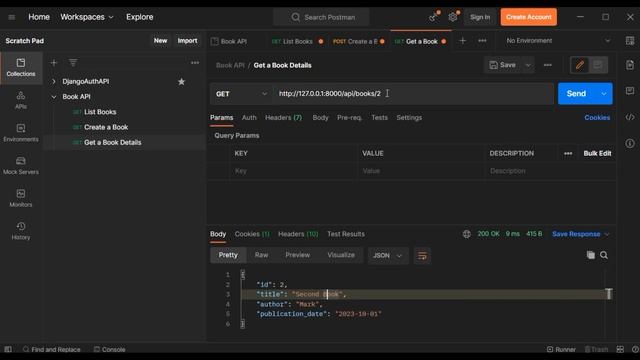This screenshot has height=360, width=640.
Task: Open Console in the status bar
Action: coord(109,349)
